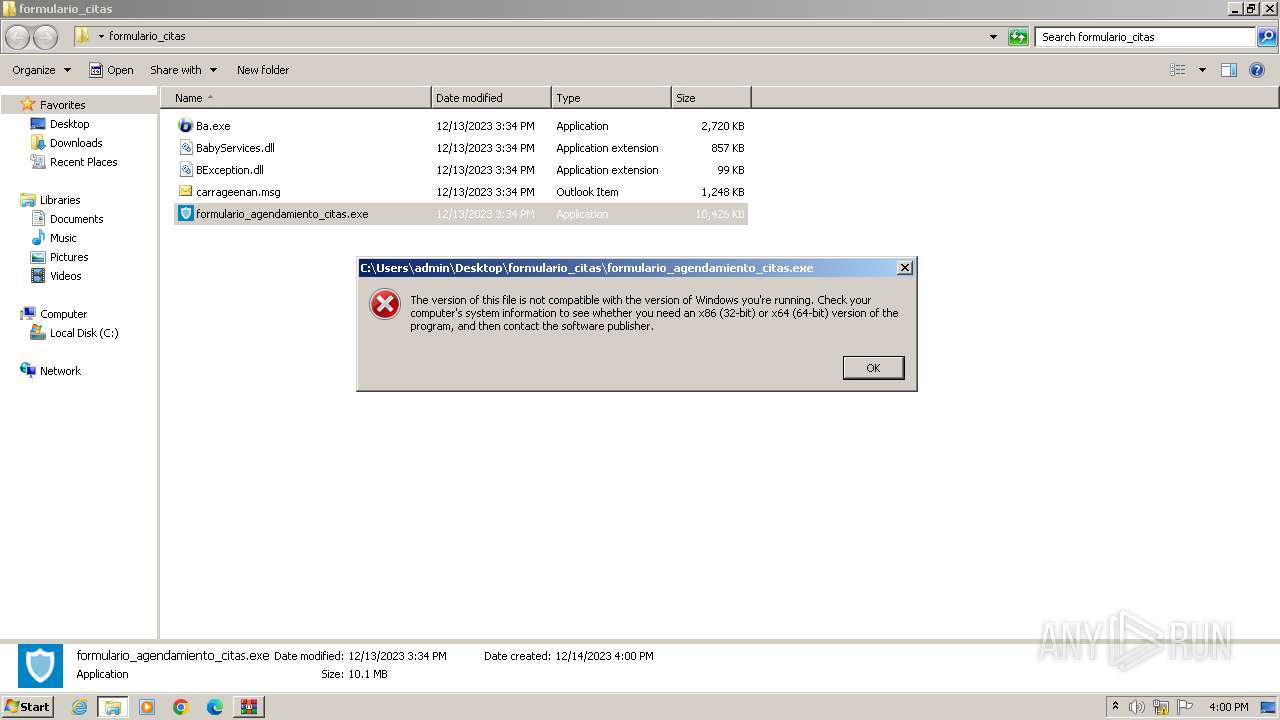Open Windows Media Player from taskbar
This screenshot has width=1280, height=720.
point(147,707)
